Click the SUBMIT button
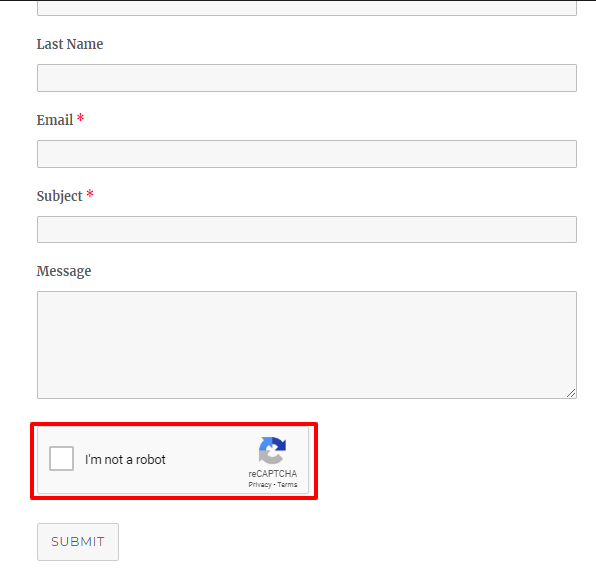The image size is (596, 576). (x=78, y=542)
